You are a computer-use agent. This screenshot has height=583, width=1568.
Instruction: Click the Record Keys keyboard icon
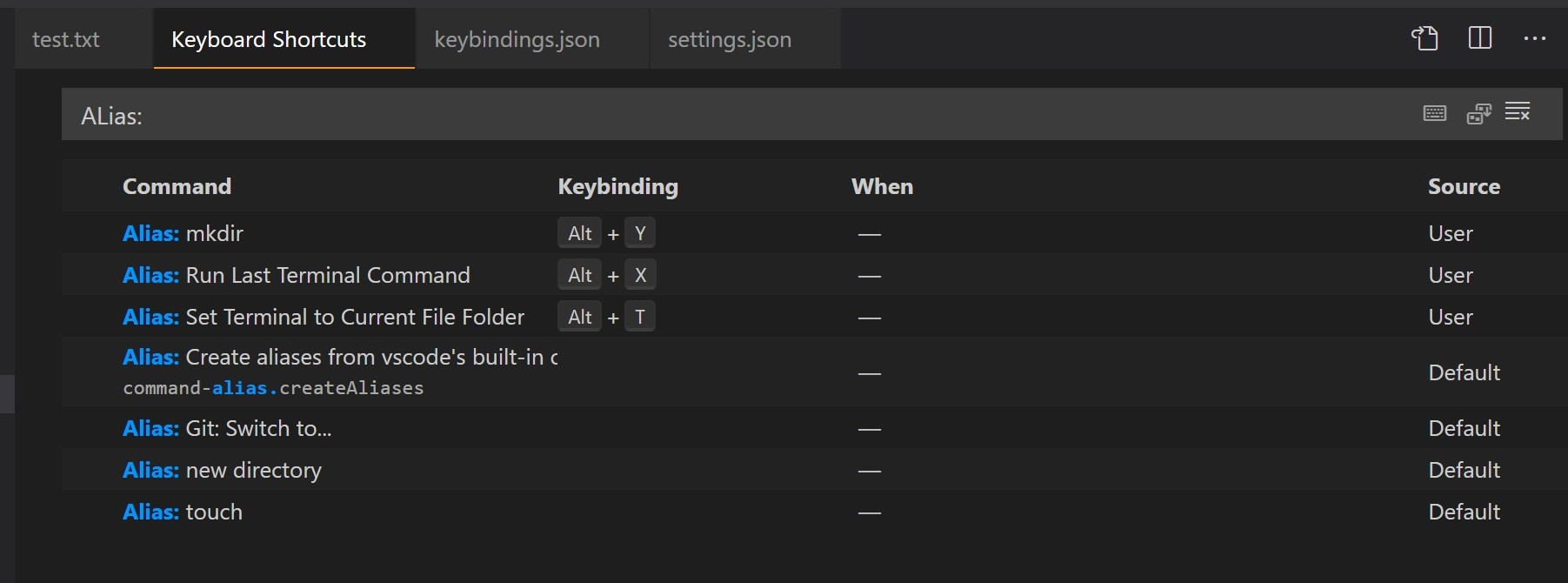click(x=1434, y=113)
